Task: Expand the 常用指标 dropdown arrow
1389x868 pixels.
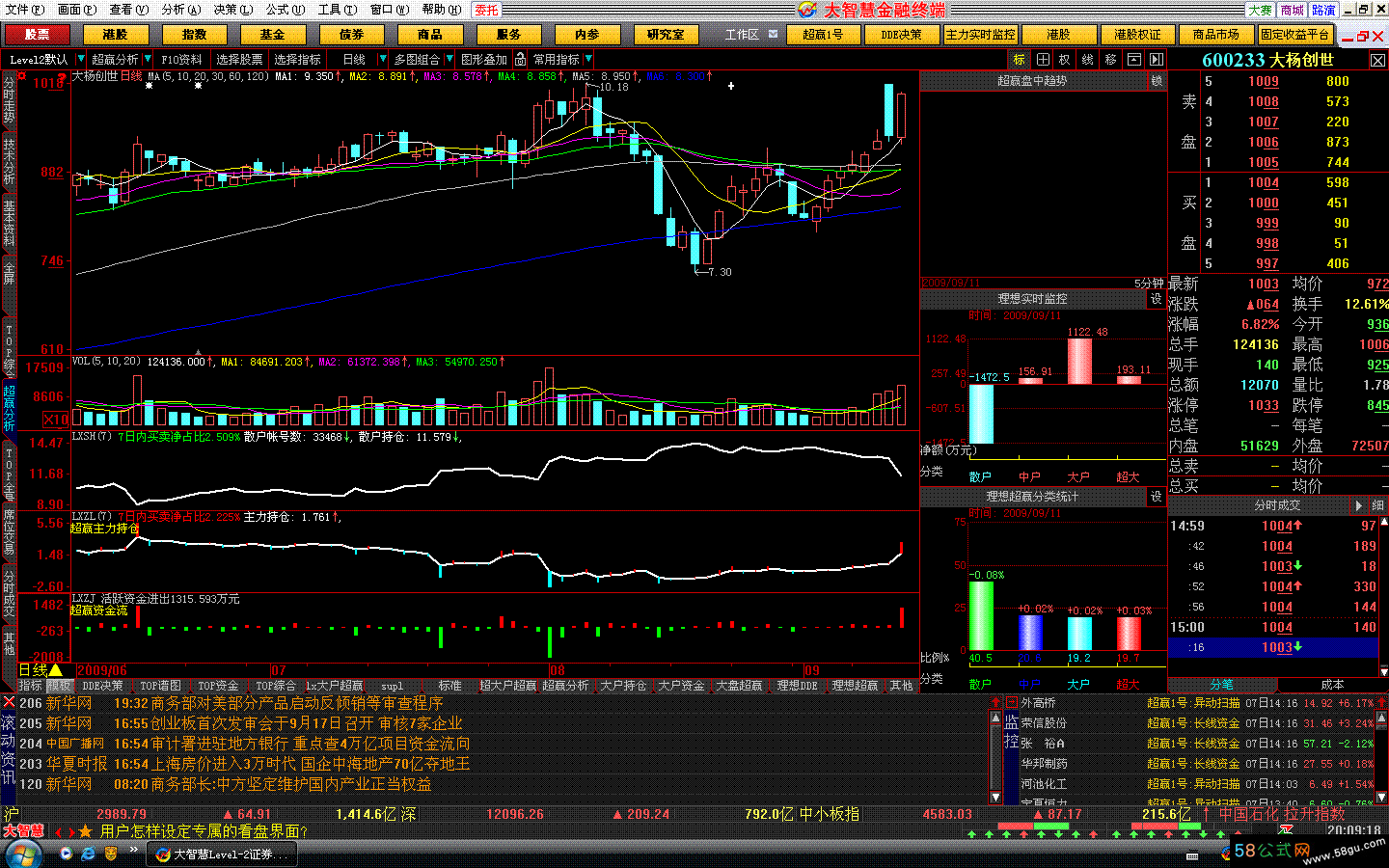Action: click(587, 60)
